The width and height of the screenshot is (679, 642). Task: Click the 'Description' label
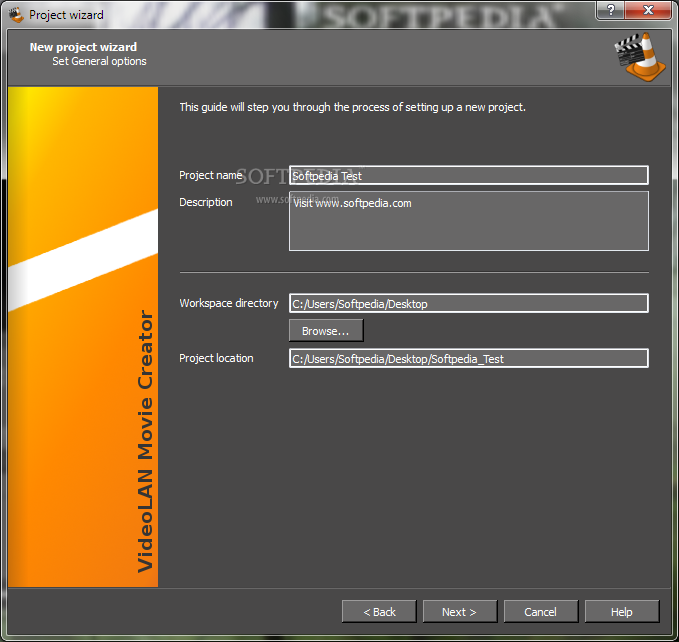[x=206, y=202]
